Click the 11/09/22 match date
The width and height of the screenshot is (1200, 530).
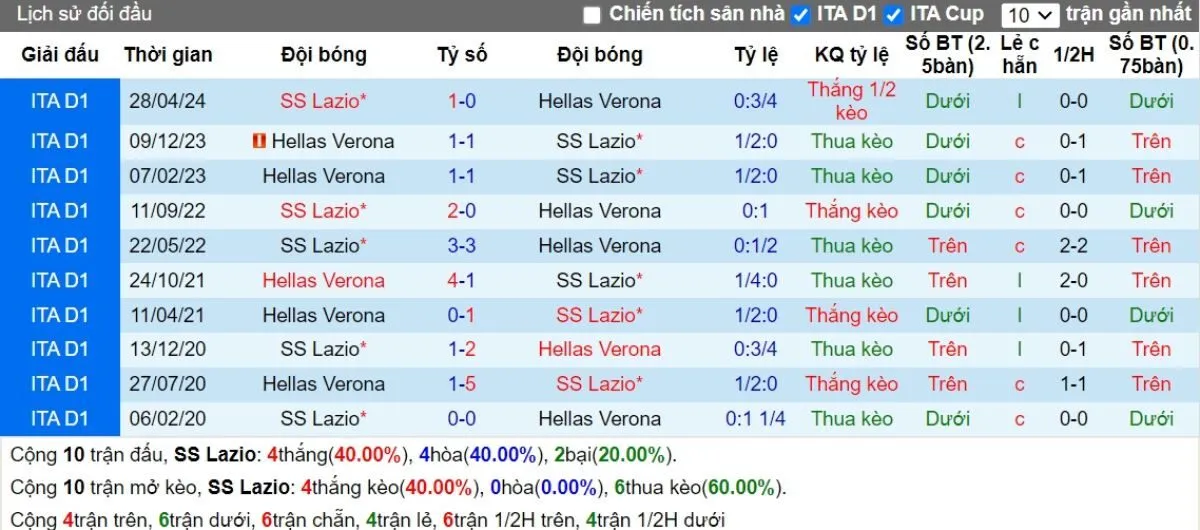point(167,211)
